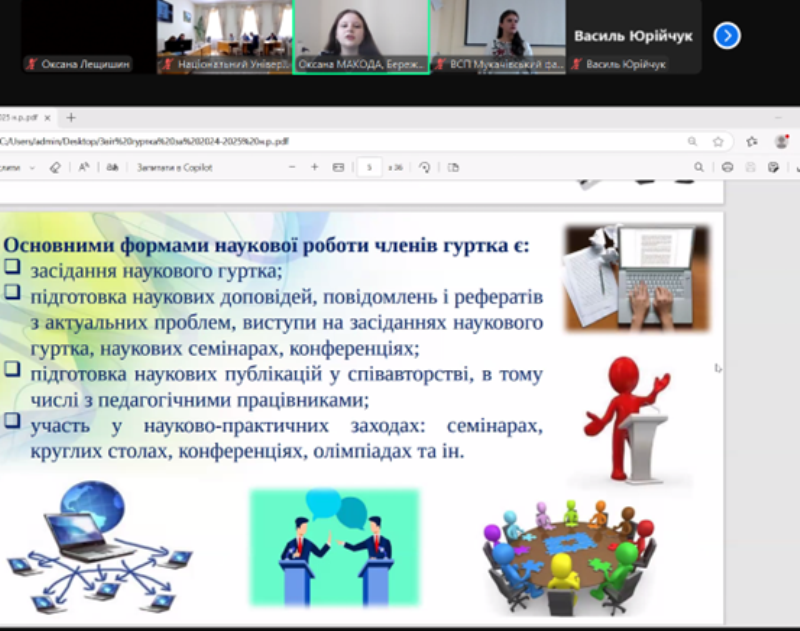Zoom out the PDF with minus icon
Screen dimensions: 800x631
point(293,167)
